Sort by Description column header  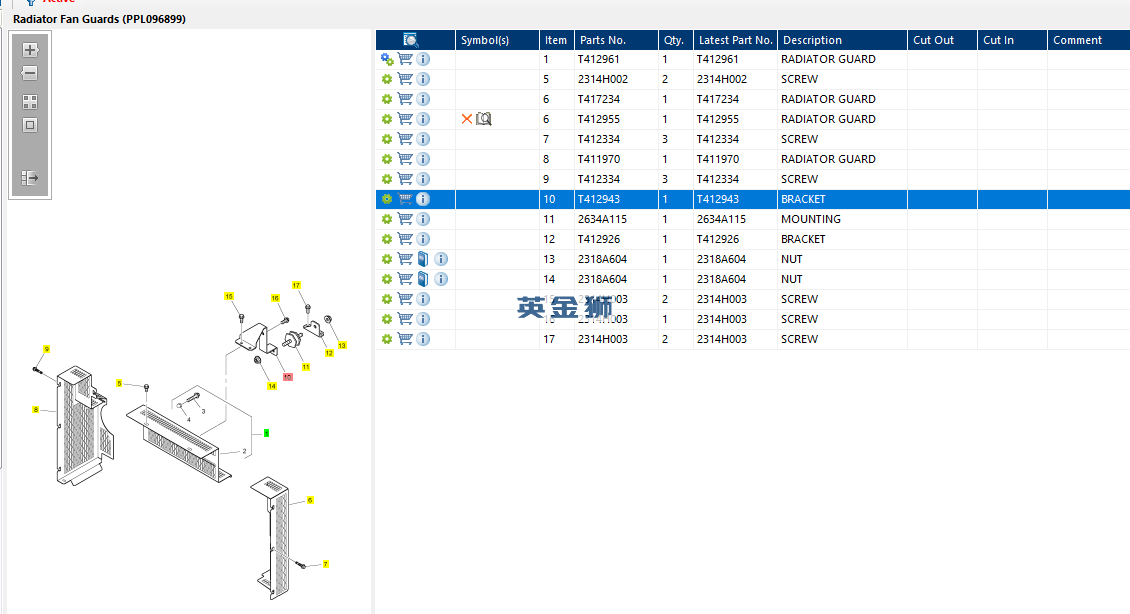812,40
